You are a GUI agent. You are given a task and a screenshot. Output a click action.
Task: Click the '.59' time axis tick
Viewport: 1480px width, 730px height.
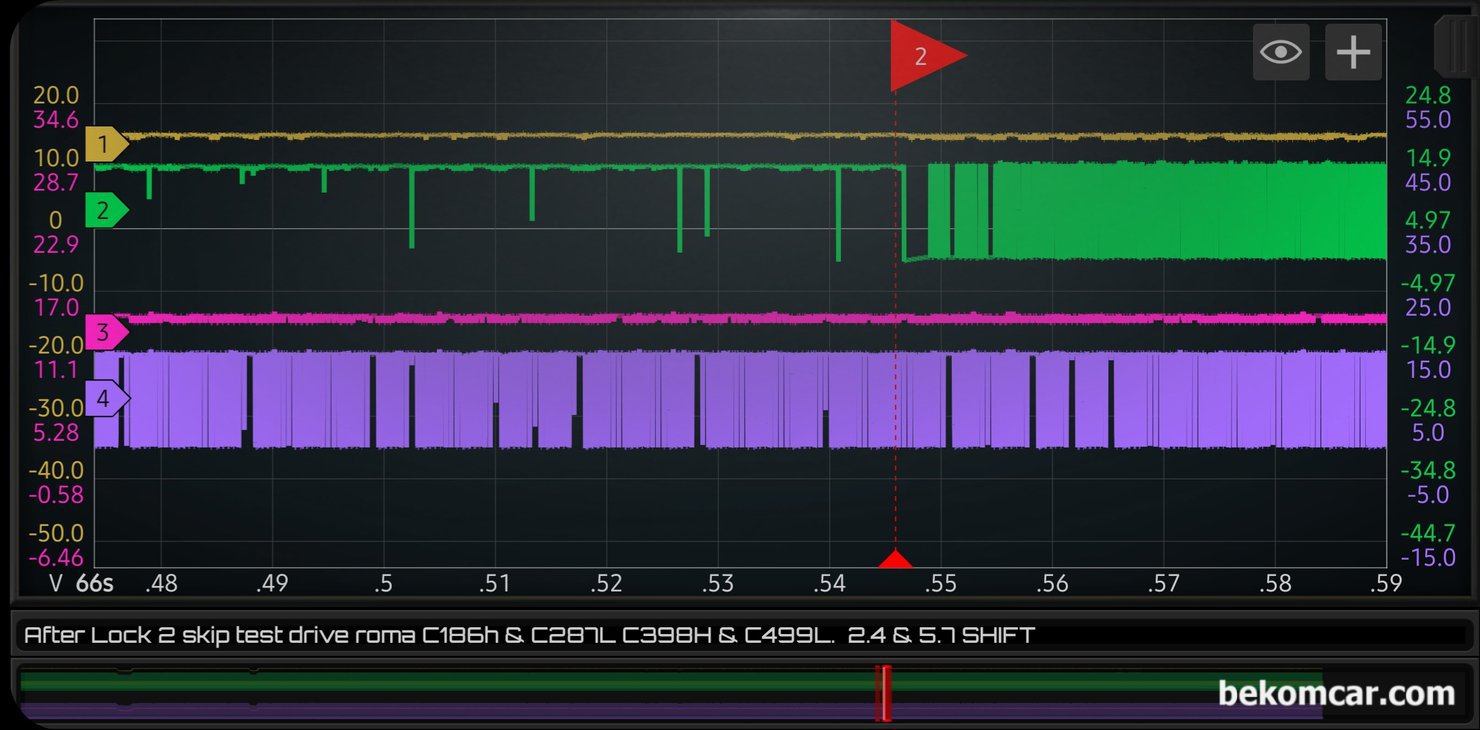pos(1386,584)
